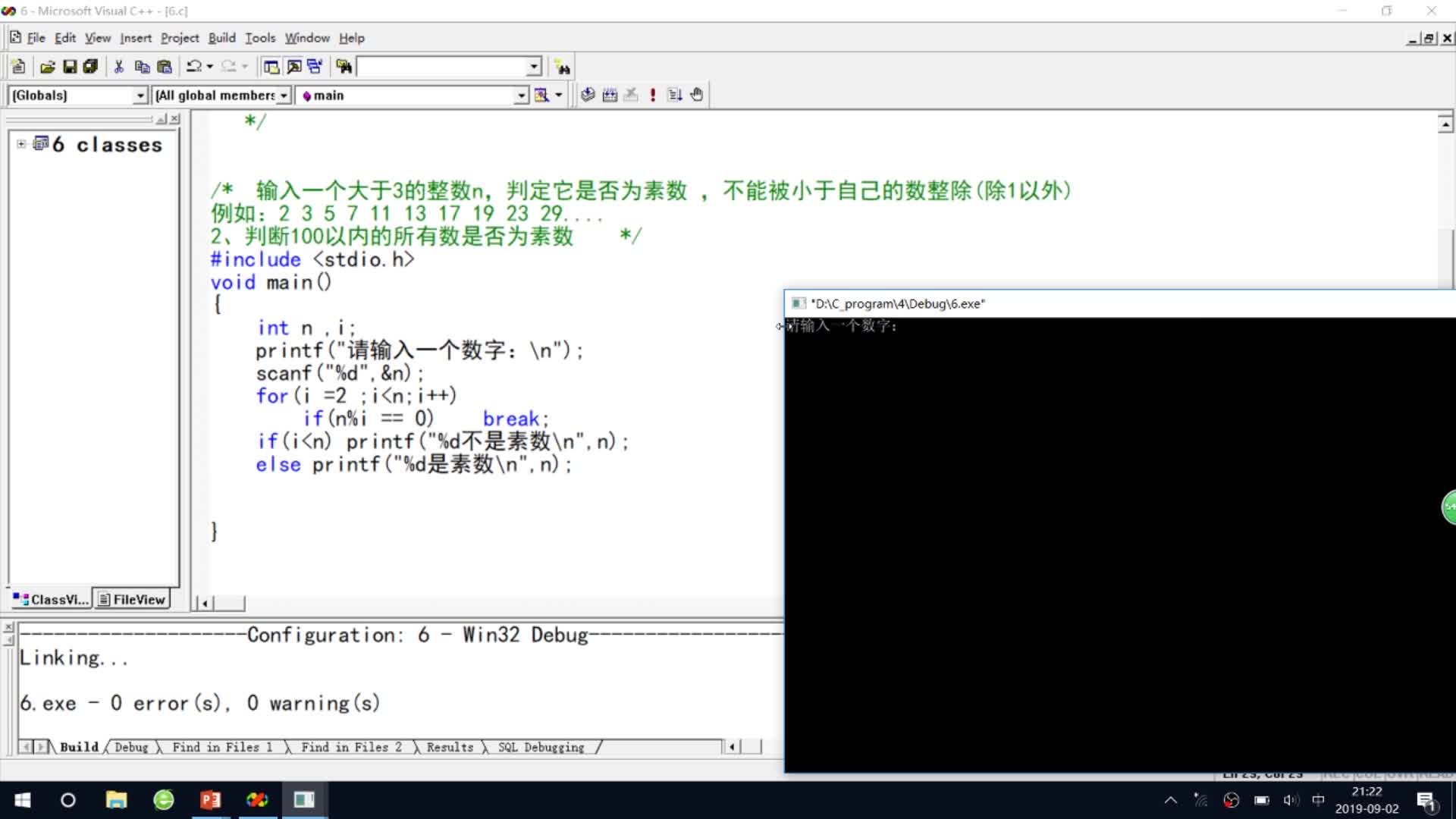
Task: Click the red exclamation Execute Program icon
Action: pyautogui.click(x=653, y=95)
